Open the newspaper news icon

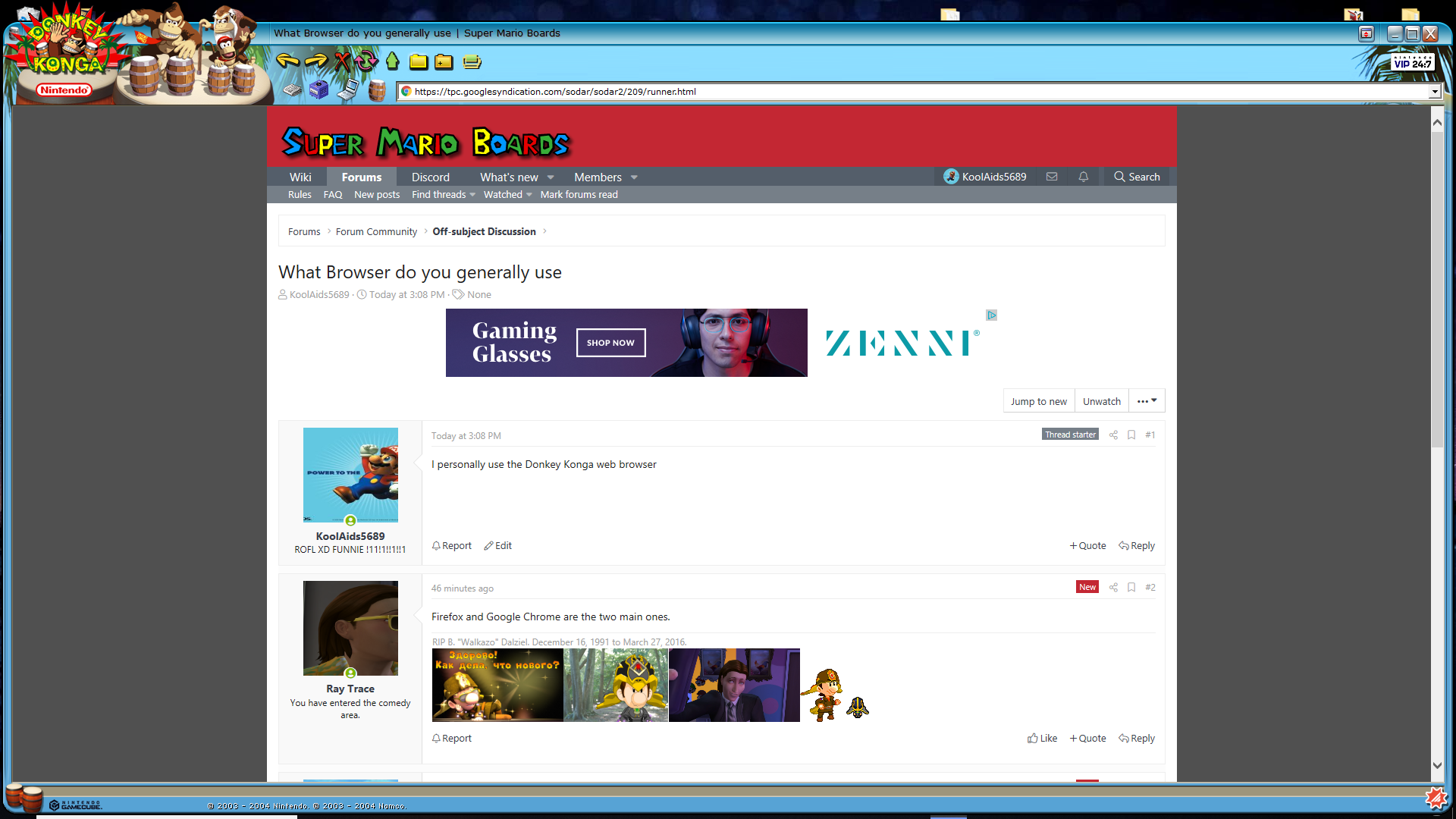point(293,90)
